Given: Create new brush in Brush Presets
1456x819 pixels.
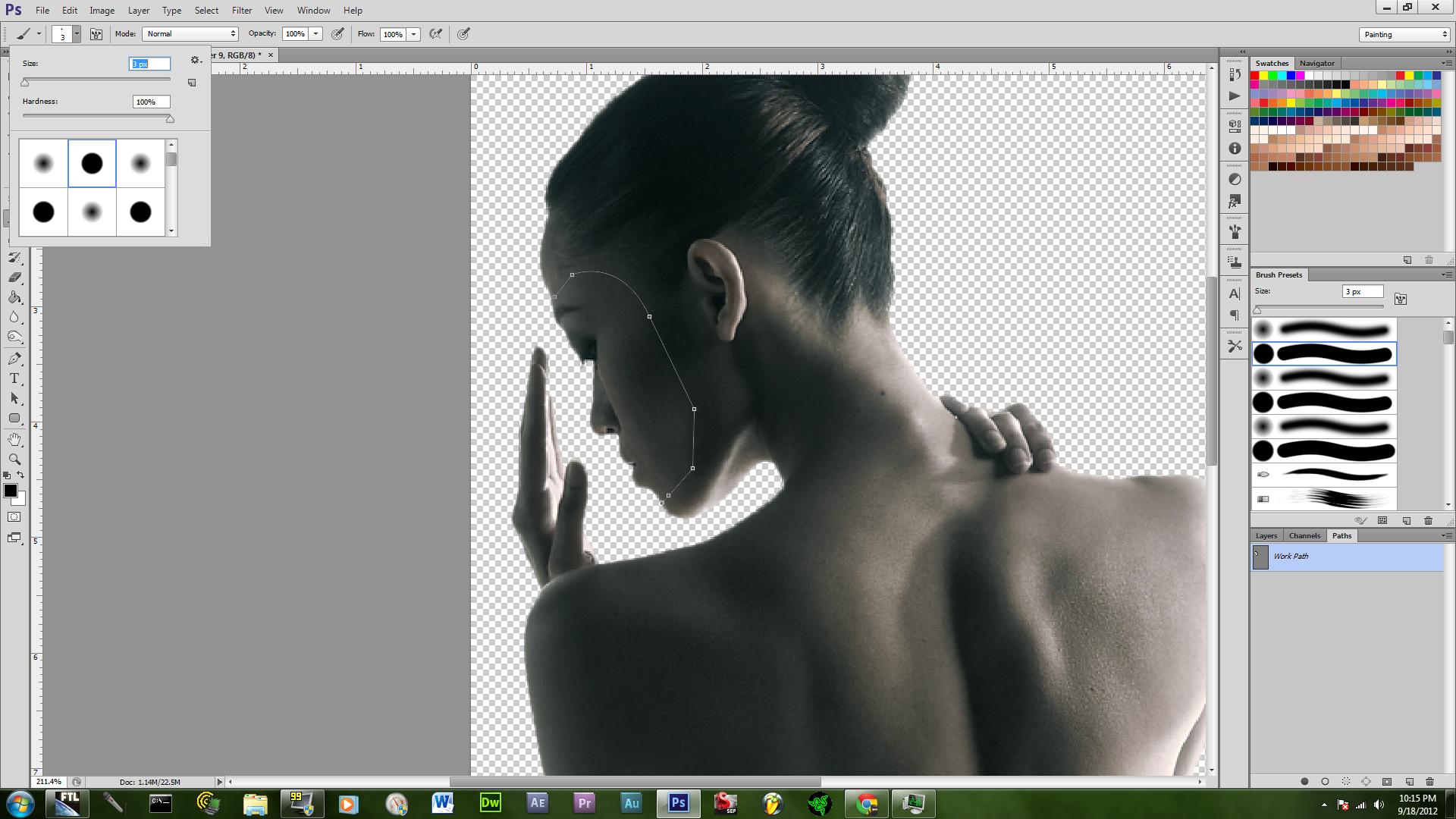Looking at the screenshot, I should tap(1407, 520).
